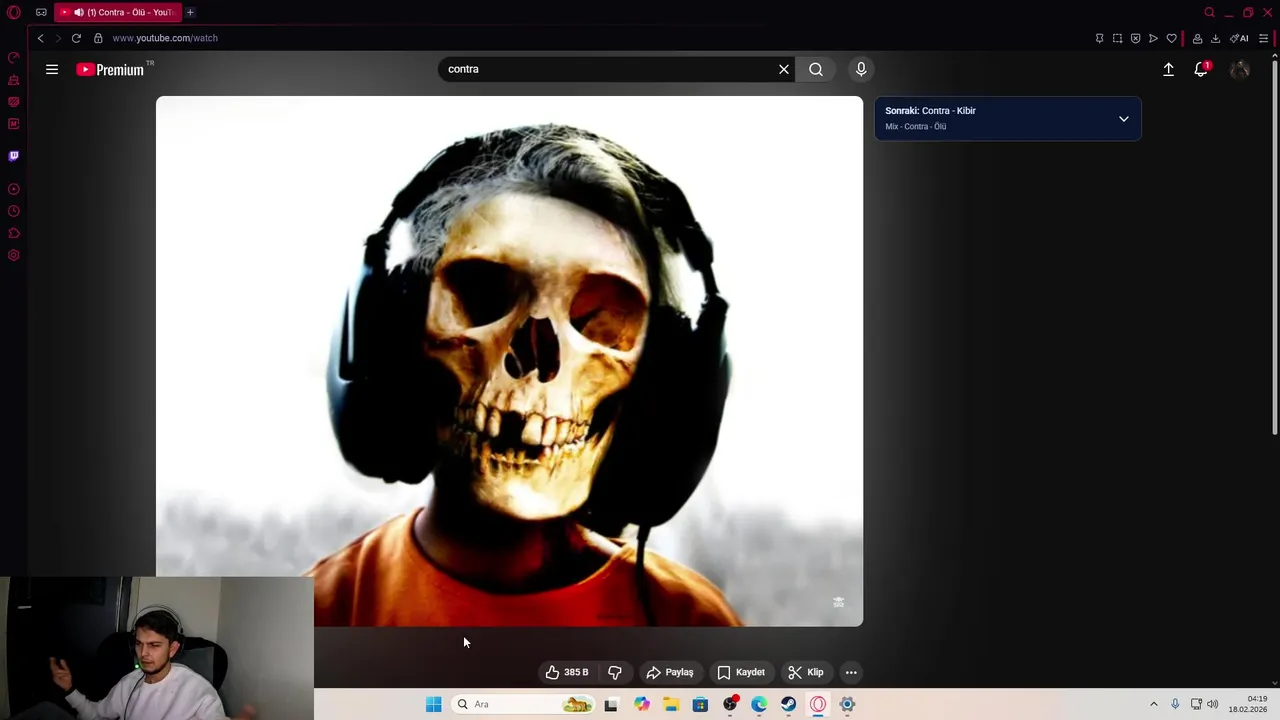Viewport: 1280px width, 720px height.
Task: Open YouTube upload/create button
Action: 1168,69
